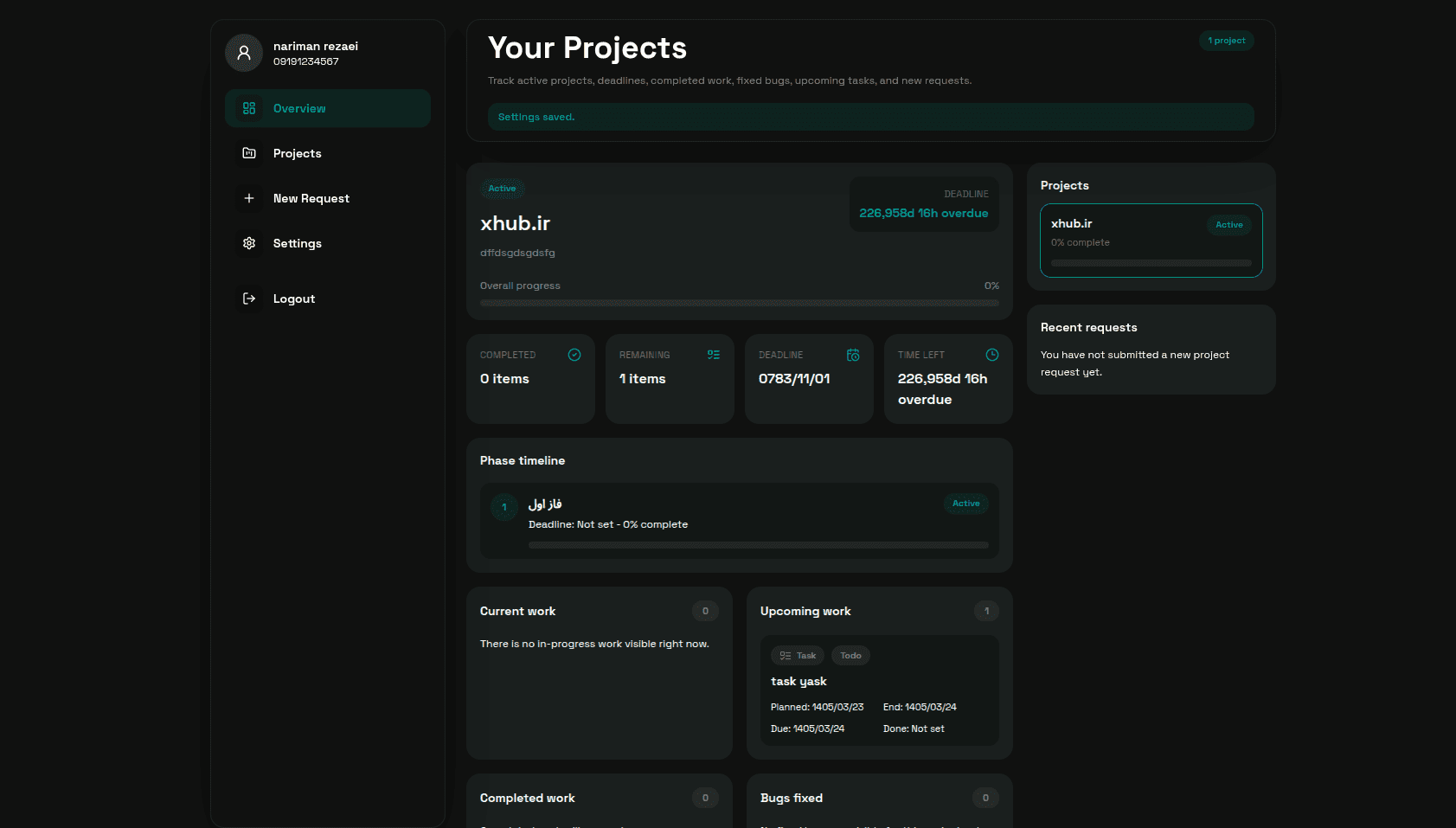The image size is (1456, 828).
Task: Click the overall progress bar
Action: point(740,303)
